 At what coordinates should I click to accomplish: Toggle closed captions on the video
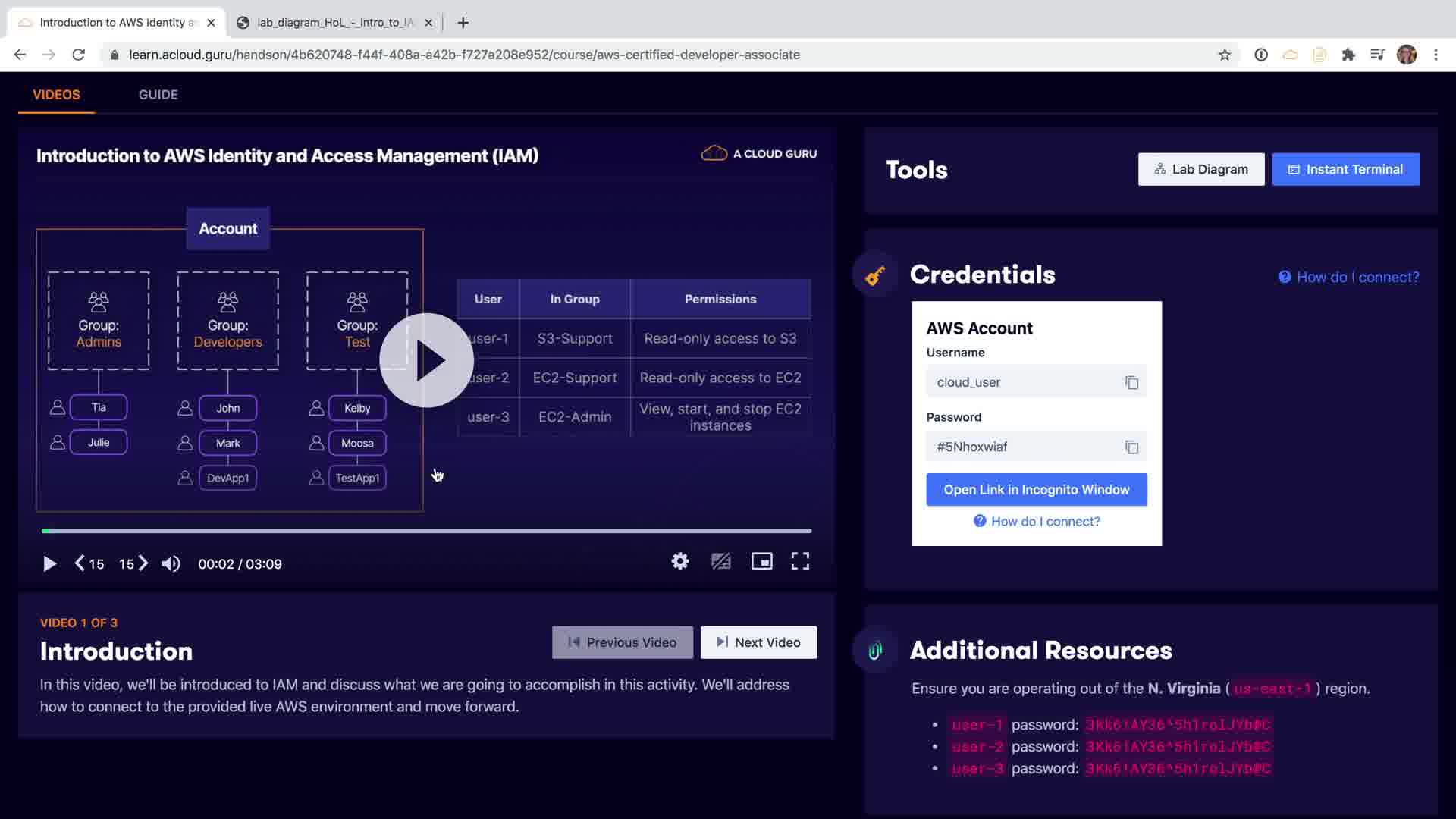pos(720,561)
